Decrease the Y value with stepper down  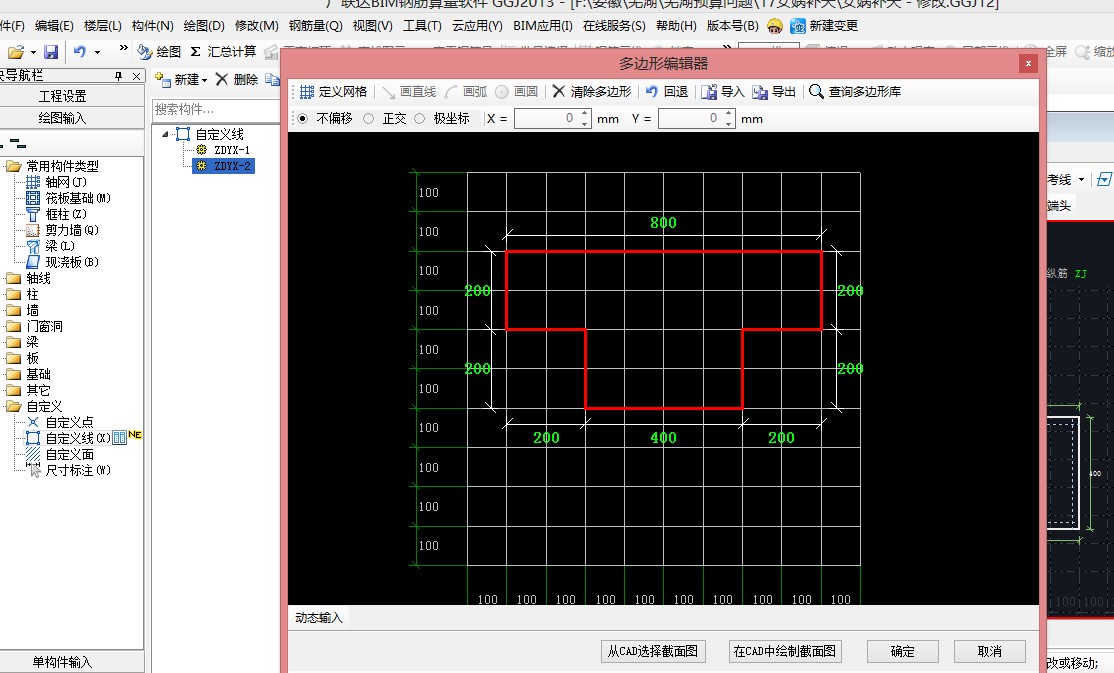coord(729,124)
